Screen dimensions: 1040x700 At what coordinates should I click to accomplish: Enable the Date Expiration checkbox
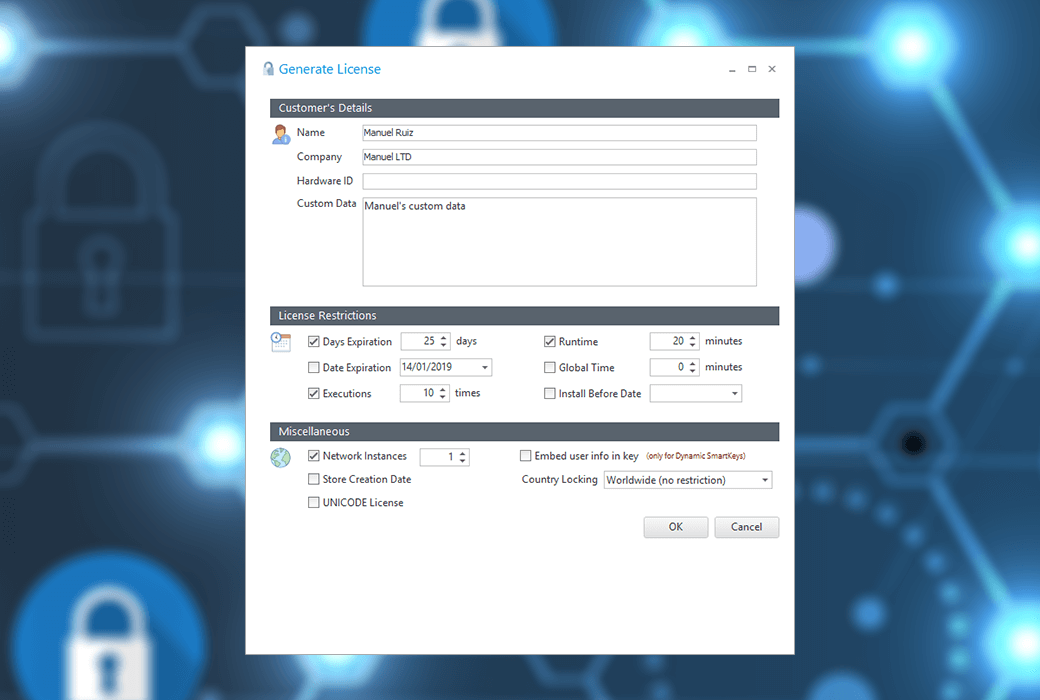314,368
